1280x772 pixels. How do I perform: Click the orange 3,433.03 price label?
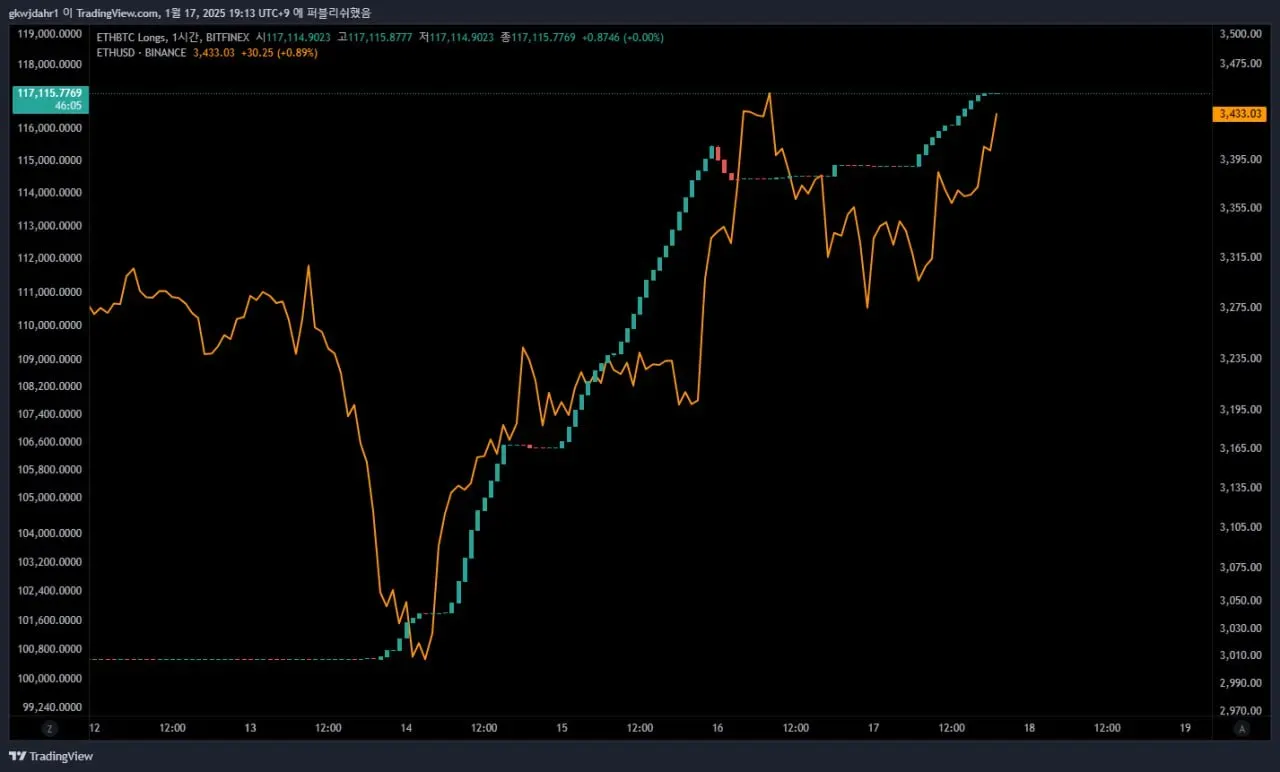(x=1240, y=115)
